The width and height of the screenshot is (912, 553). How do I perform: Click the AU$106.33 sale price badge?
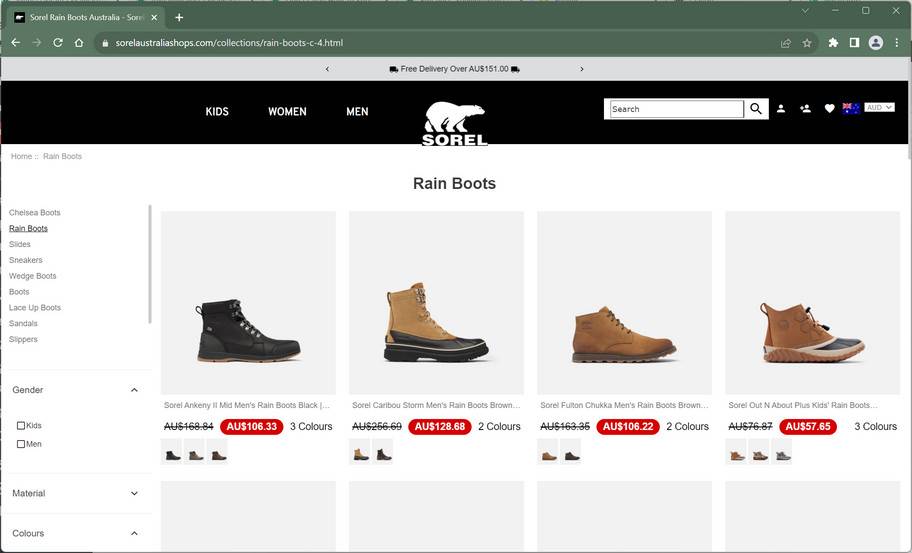252,427
